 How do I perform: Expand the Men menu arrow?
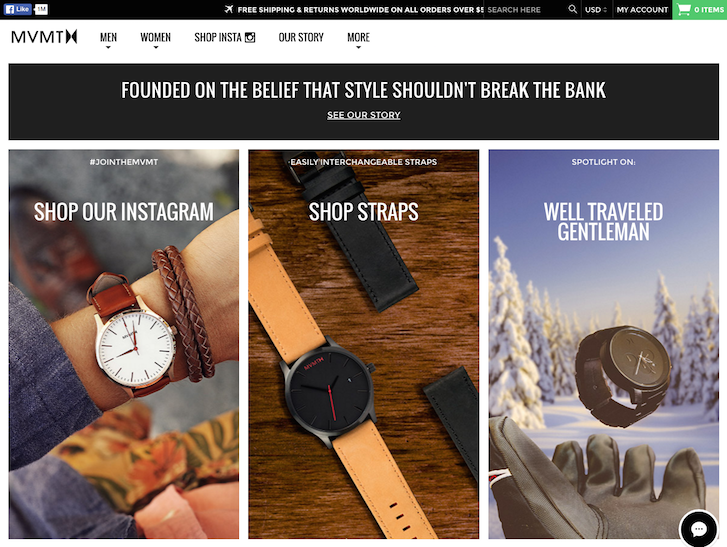tap(108, 47)
